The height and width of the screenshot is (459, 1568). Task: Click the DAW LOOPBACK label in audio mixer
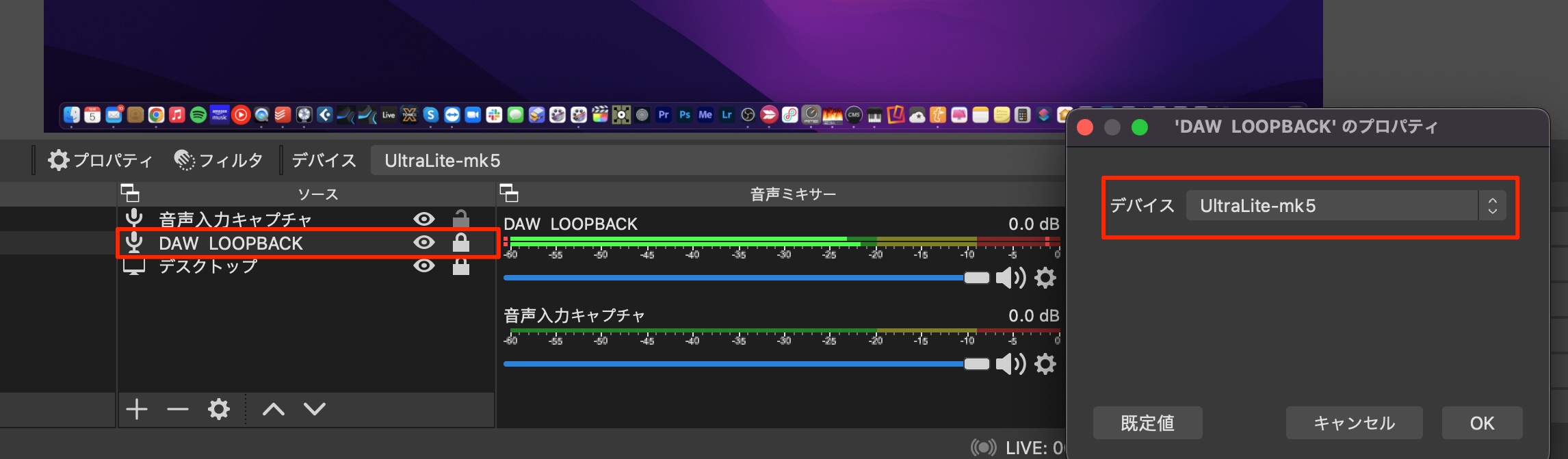pos(571,224)
